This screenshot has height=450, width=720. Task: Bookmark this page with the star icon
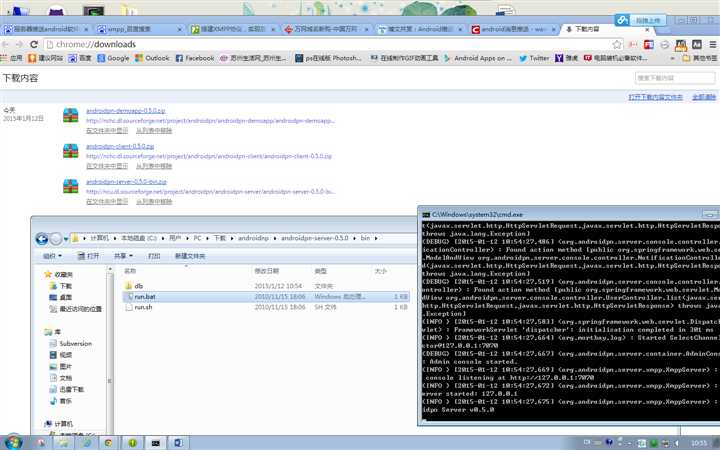click(x=617, y=44)
